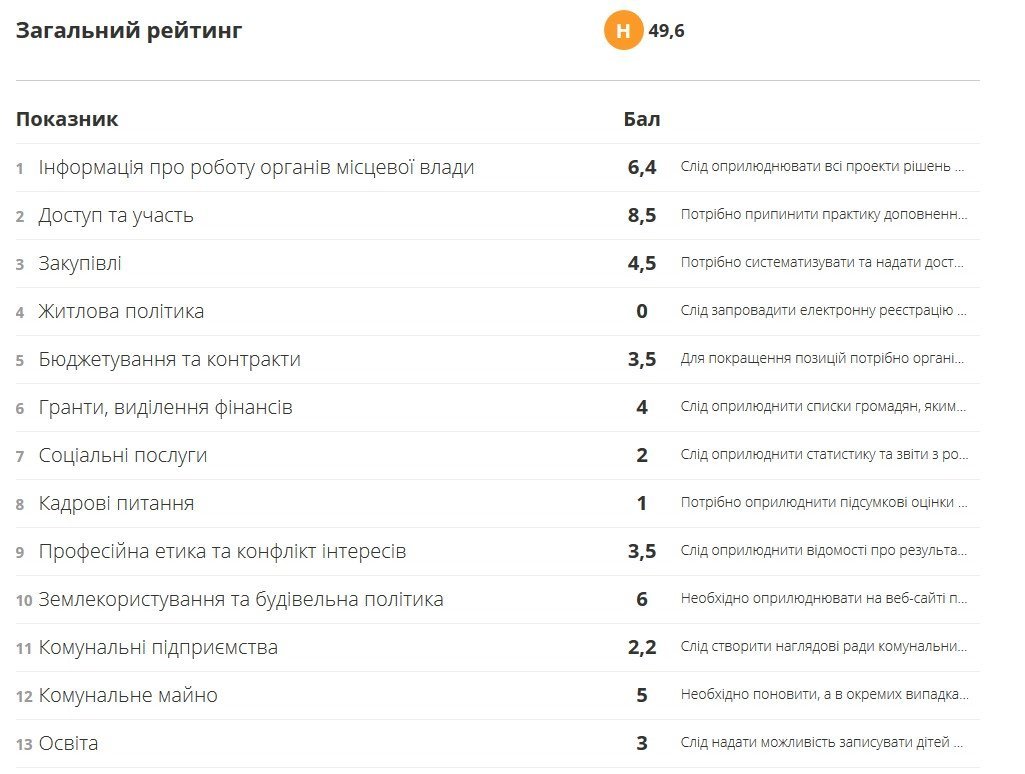
Task: Open the 'Кадрові питання' indicator
Action: tap(116, 504)
